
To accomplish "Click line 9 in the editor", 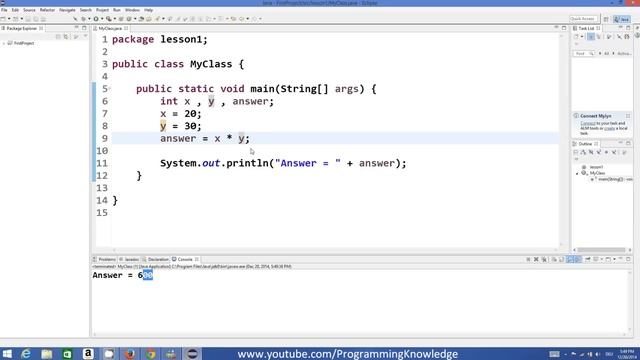I will pos(335,138).
